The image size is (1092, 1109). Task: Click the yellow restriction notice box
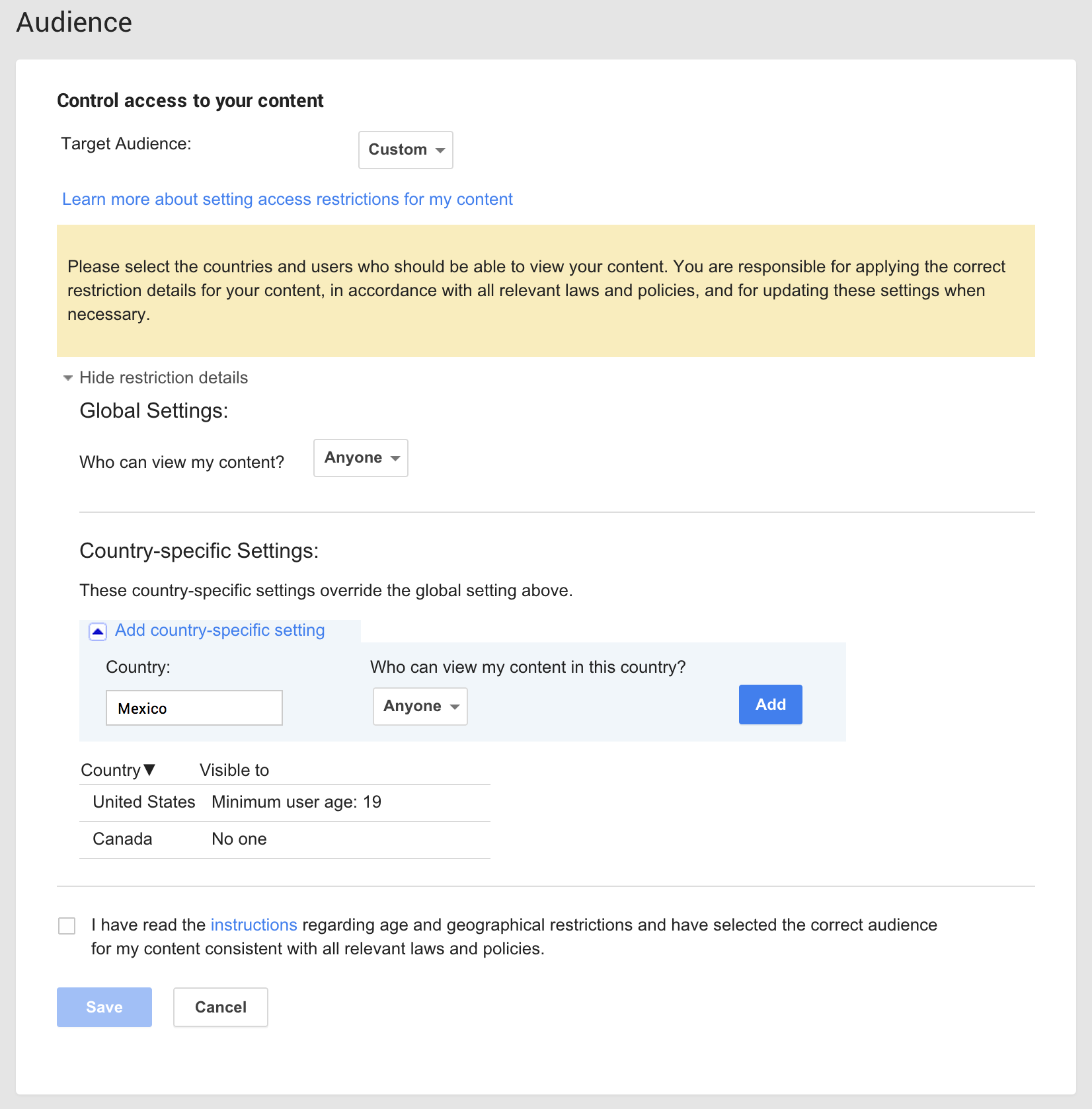pyautogui.click(x=545, y=291)
